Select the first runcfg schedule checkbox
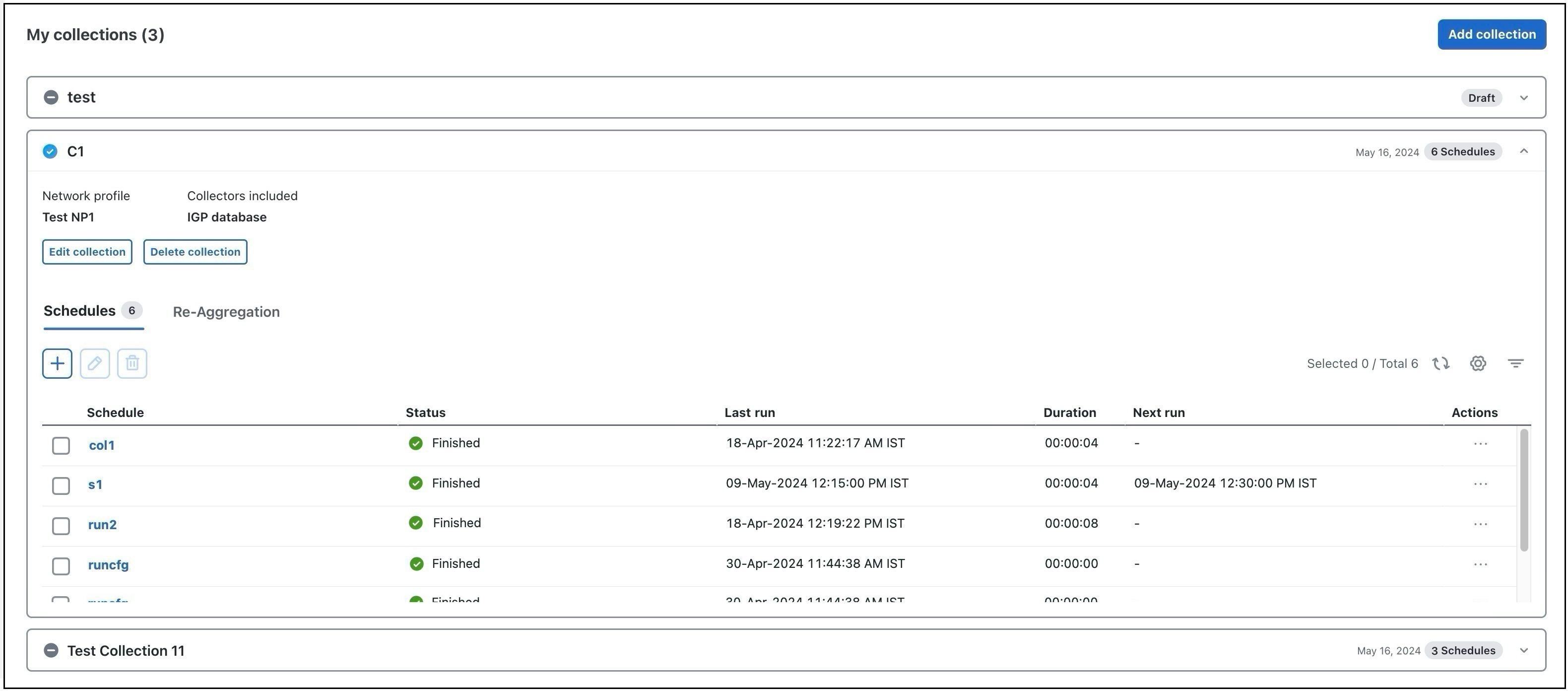This screenshot has height=691, width=1568. click(61, 566)
